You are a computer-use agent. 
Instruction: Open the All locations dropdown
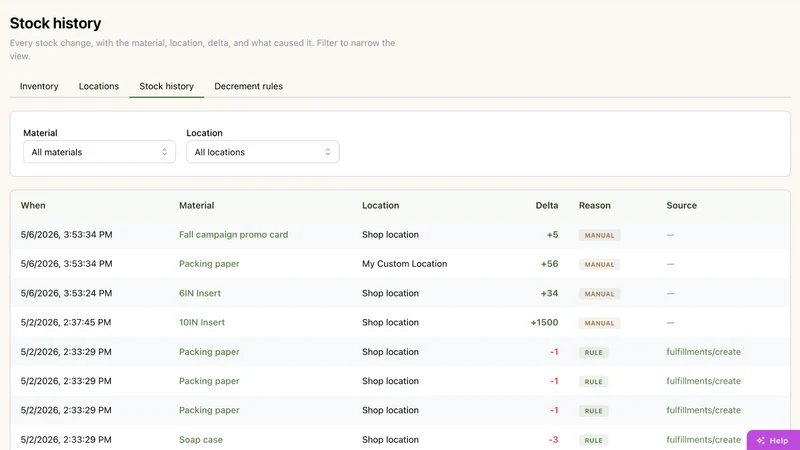[x=263, y=152]
